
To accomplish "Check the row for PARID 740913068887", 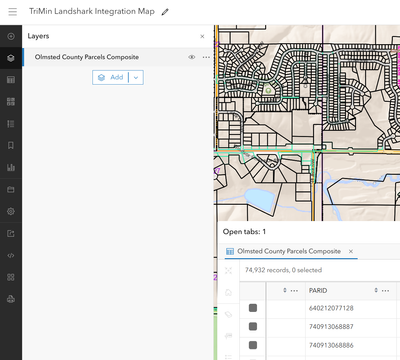I will tap(253, 326).
